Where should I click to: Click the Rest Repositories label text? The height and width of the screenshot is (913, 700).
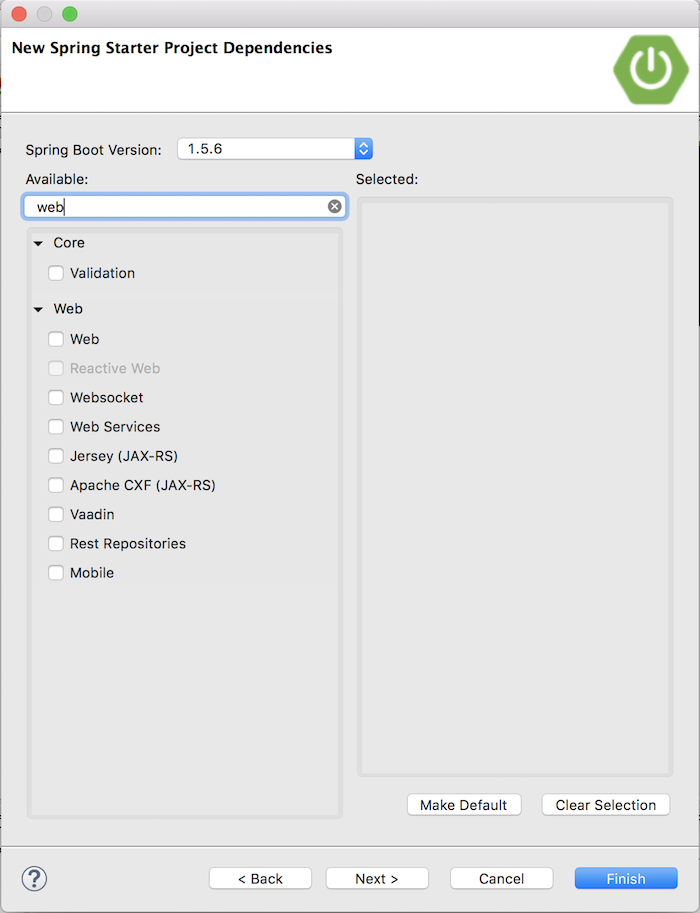click(x=128, y=543)
